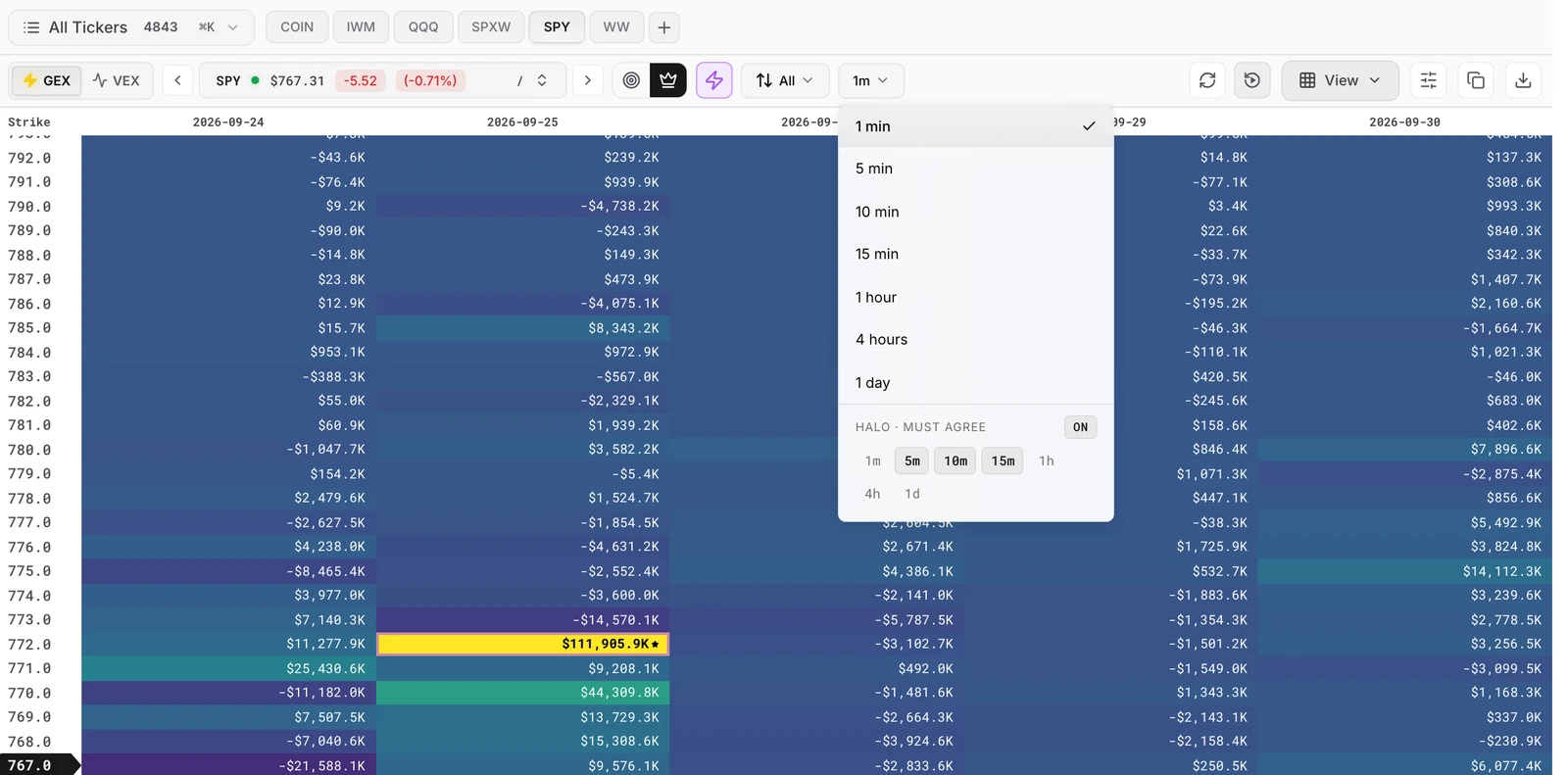Switch to the IWM tab
The width and height of the screenshot is (1568, 775).
click(x=361, y=27)
